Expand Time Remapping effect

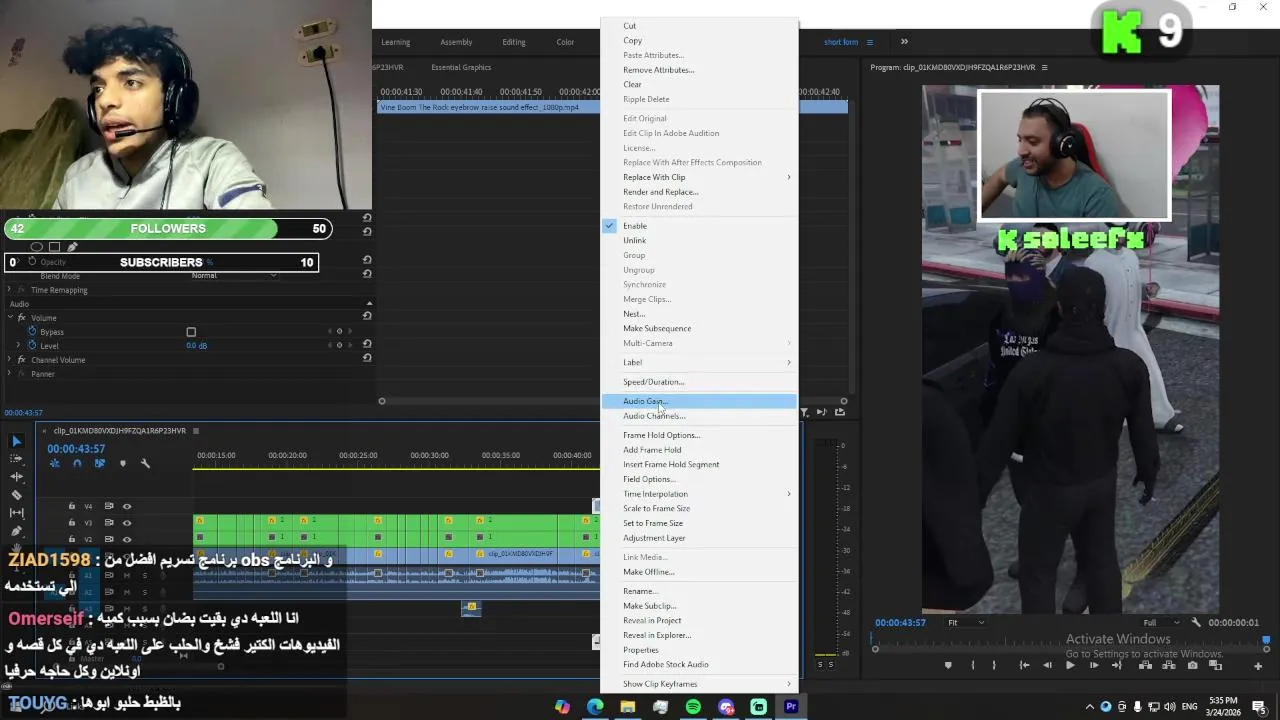click(x=10, y=289)
